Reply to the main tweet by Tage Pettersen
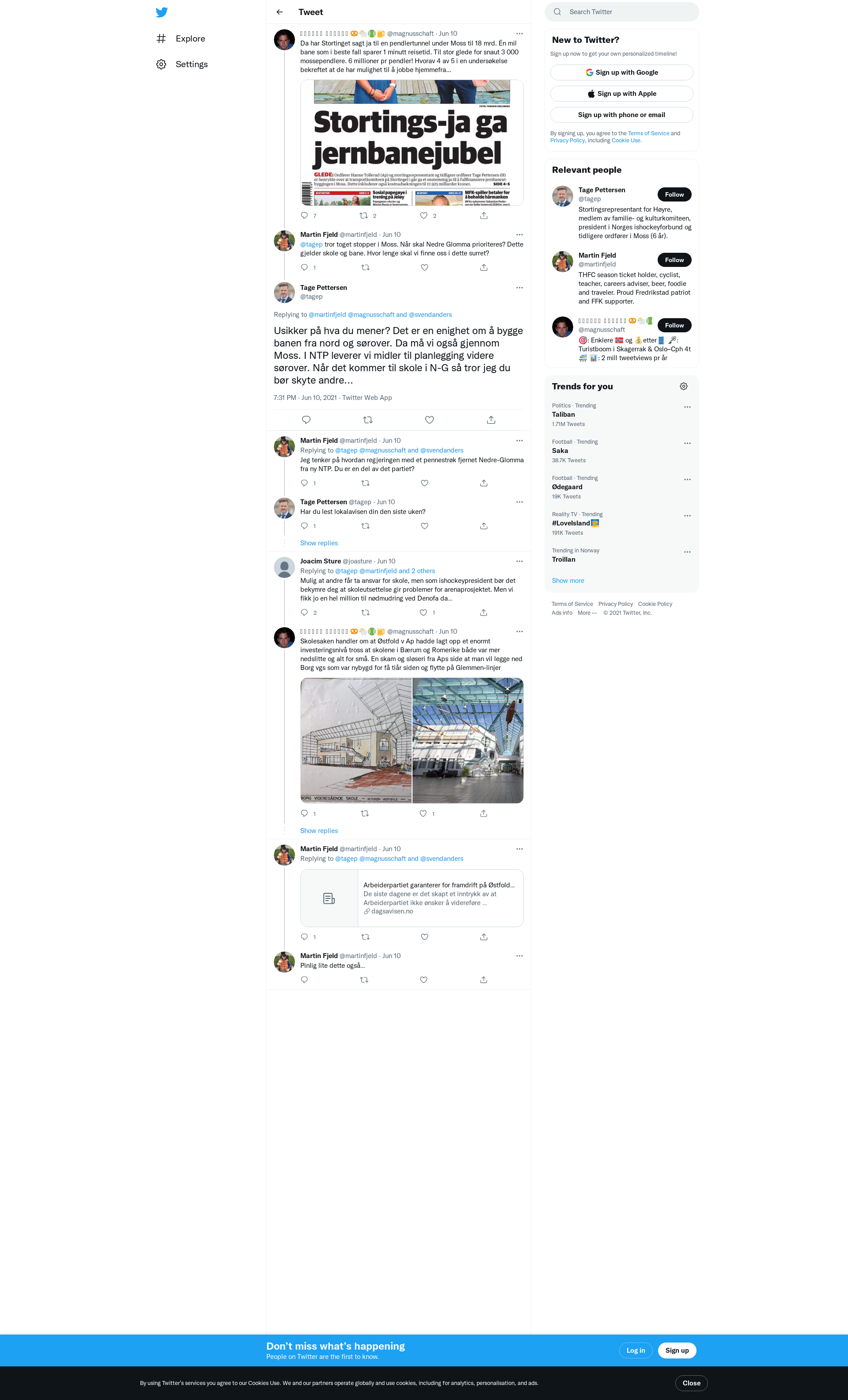Screen dimensions: 848x1400 click(306, 420)
